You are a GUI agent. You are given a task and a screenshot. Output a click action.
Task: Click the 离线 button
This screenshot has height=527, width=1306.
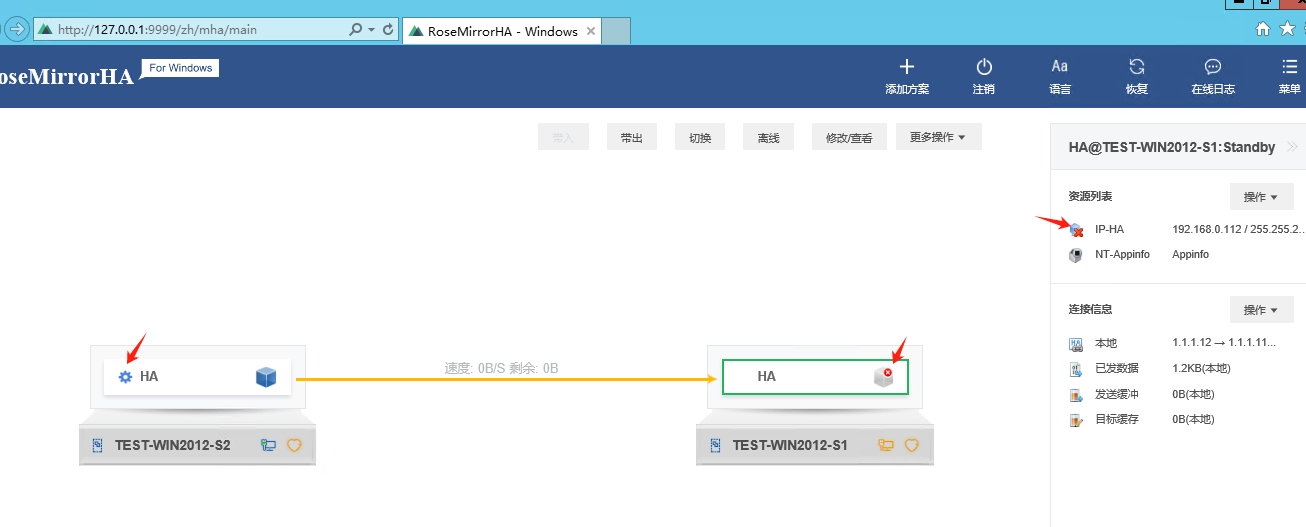click(x=768, y=137)
